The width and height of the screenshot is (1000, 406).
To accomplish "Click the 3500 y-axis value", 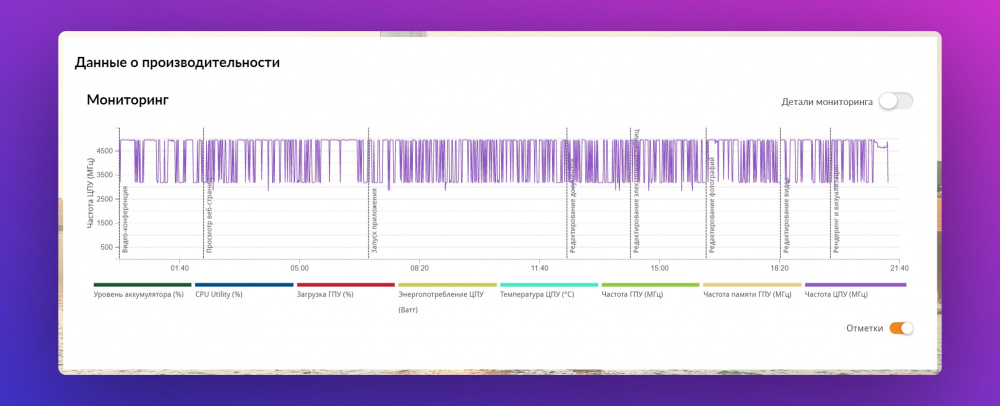I will [107, 175].
